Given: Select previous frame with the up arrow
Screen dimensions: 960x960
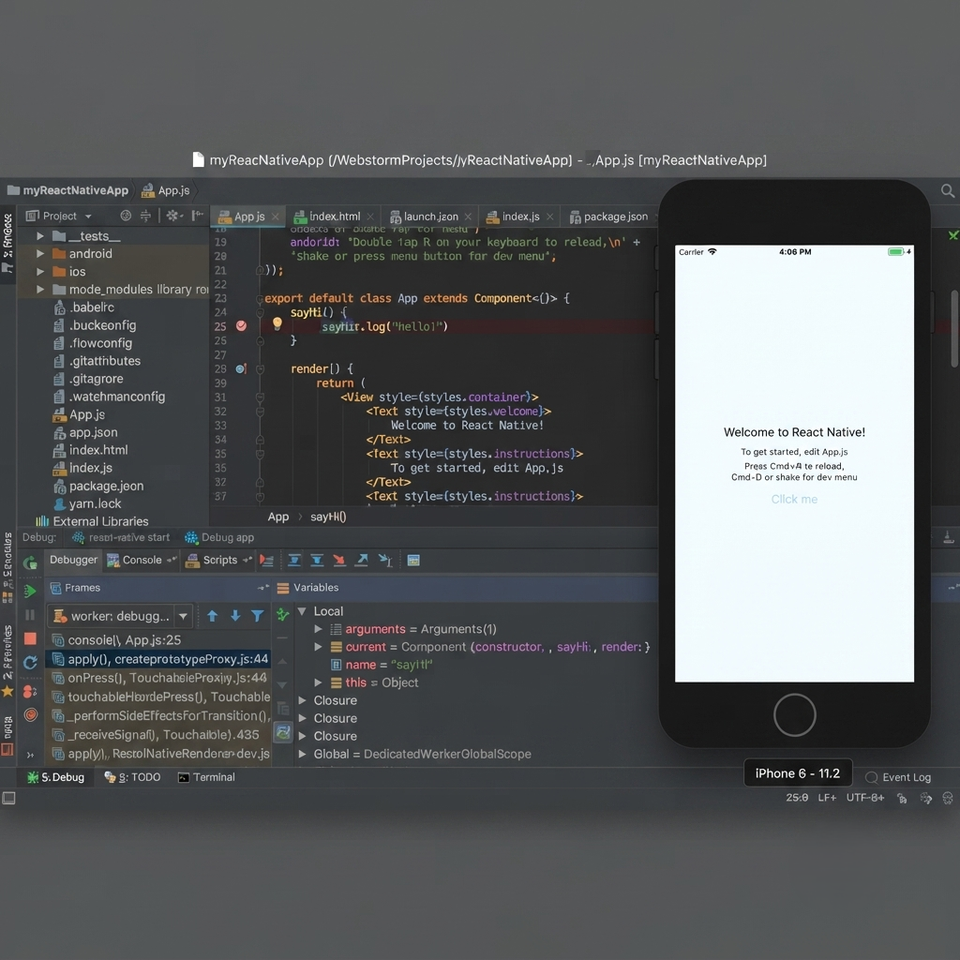Looking at the screenshot, I should point(212,616).
